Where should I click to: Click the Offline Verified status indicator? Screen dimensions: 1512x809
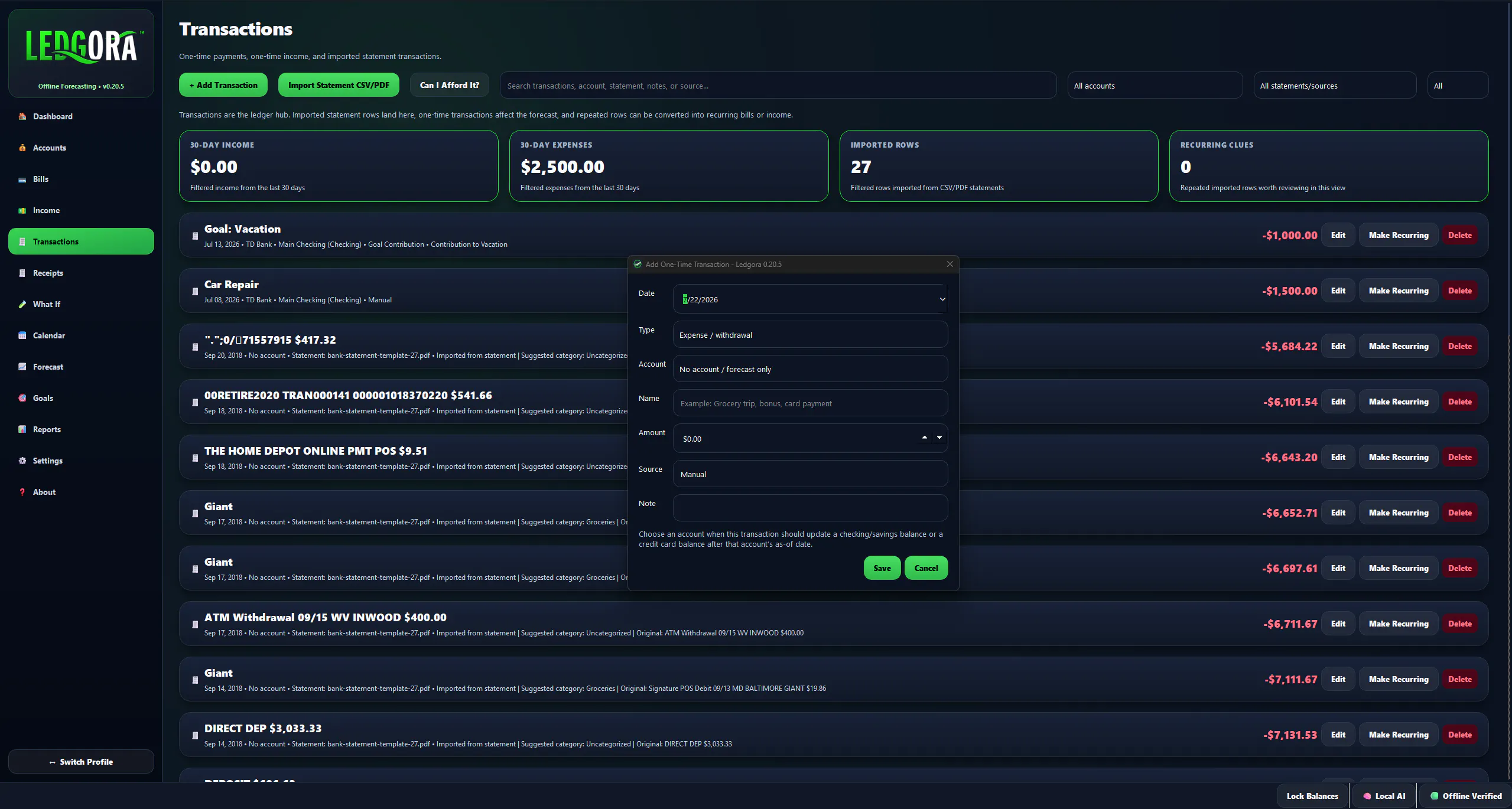(1465, 796)
